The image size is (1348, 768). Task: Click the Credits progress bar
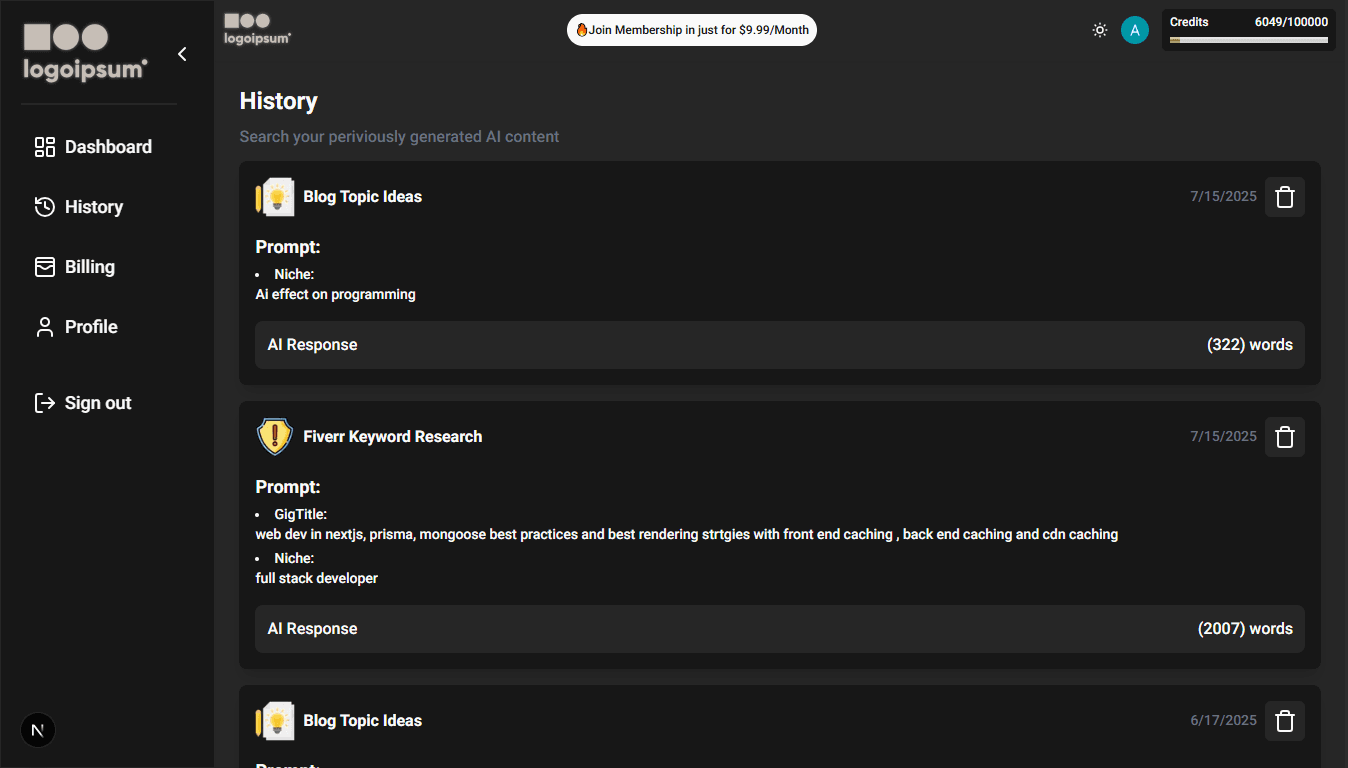click(x=1248, y=40)
